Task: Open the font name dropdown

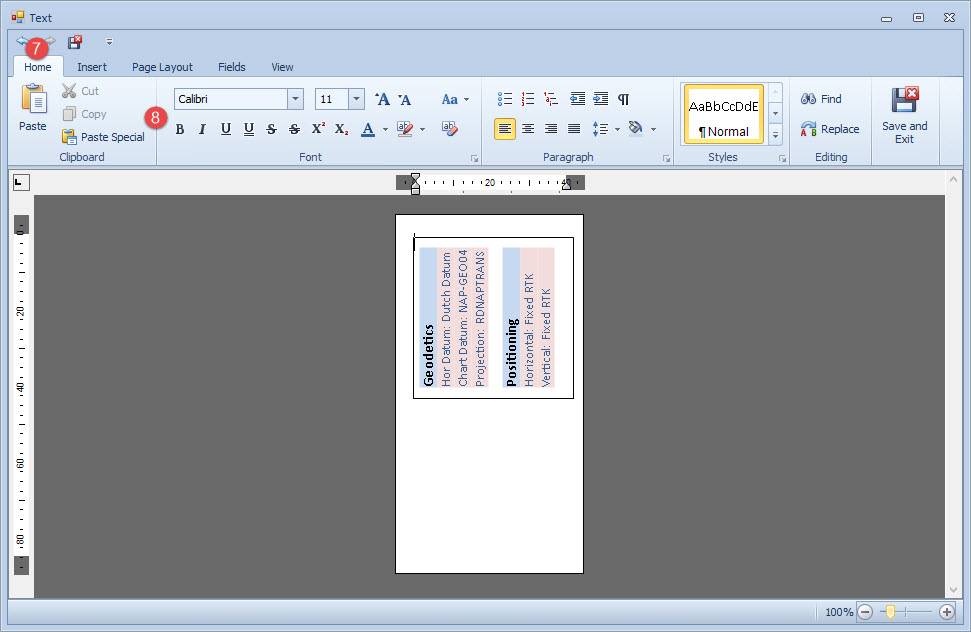Action: click(x=295, y=99)
